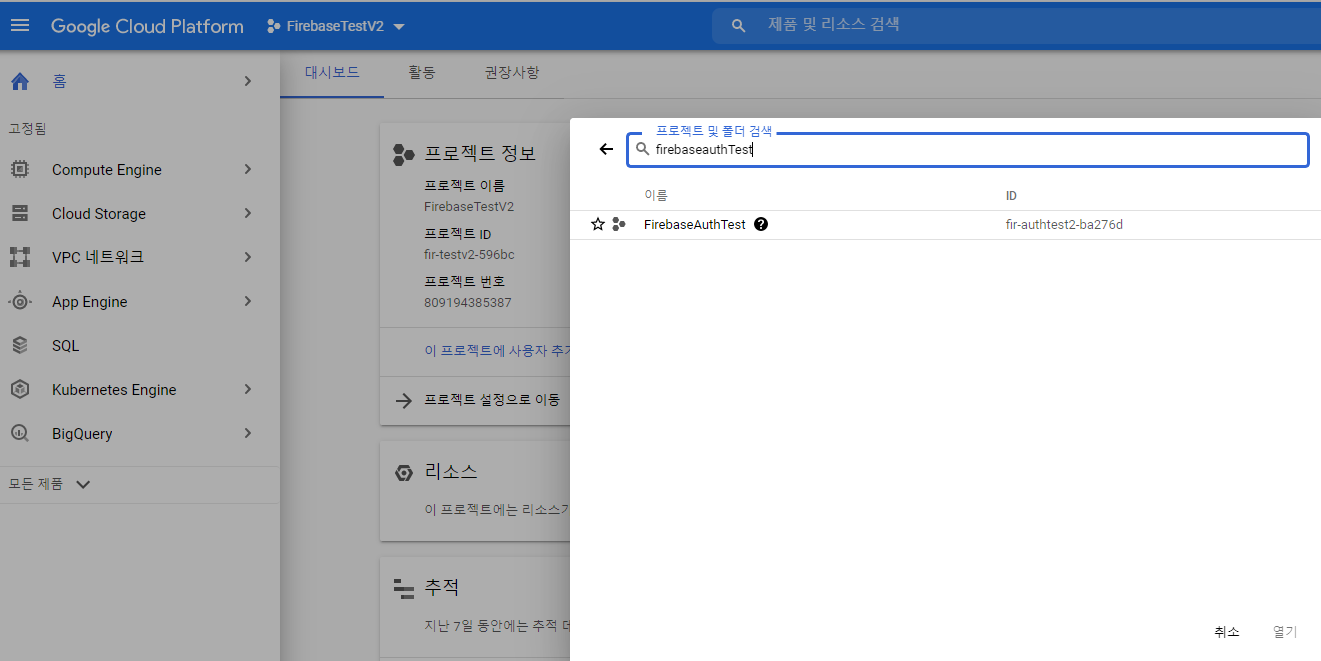
Task: Expand the Compute Engine submenu arrow
Action: [x=248, y=170]
